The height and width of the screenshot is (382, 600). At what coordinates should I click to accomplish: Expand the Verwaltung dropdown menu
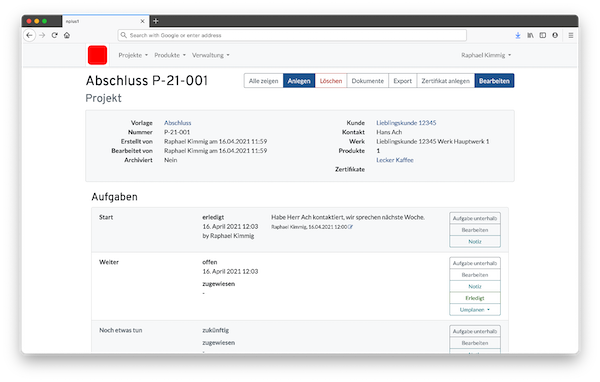[211, 55]
